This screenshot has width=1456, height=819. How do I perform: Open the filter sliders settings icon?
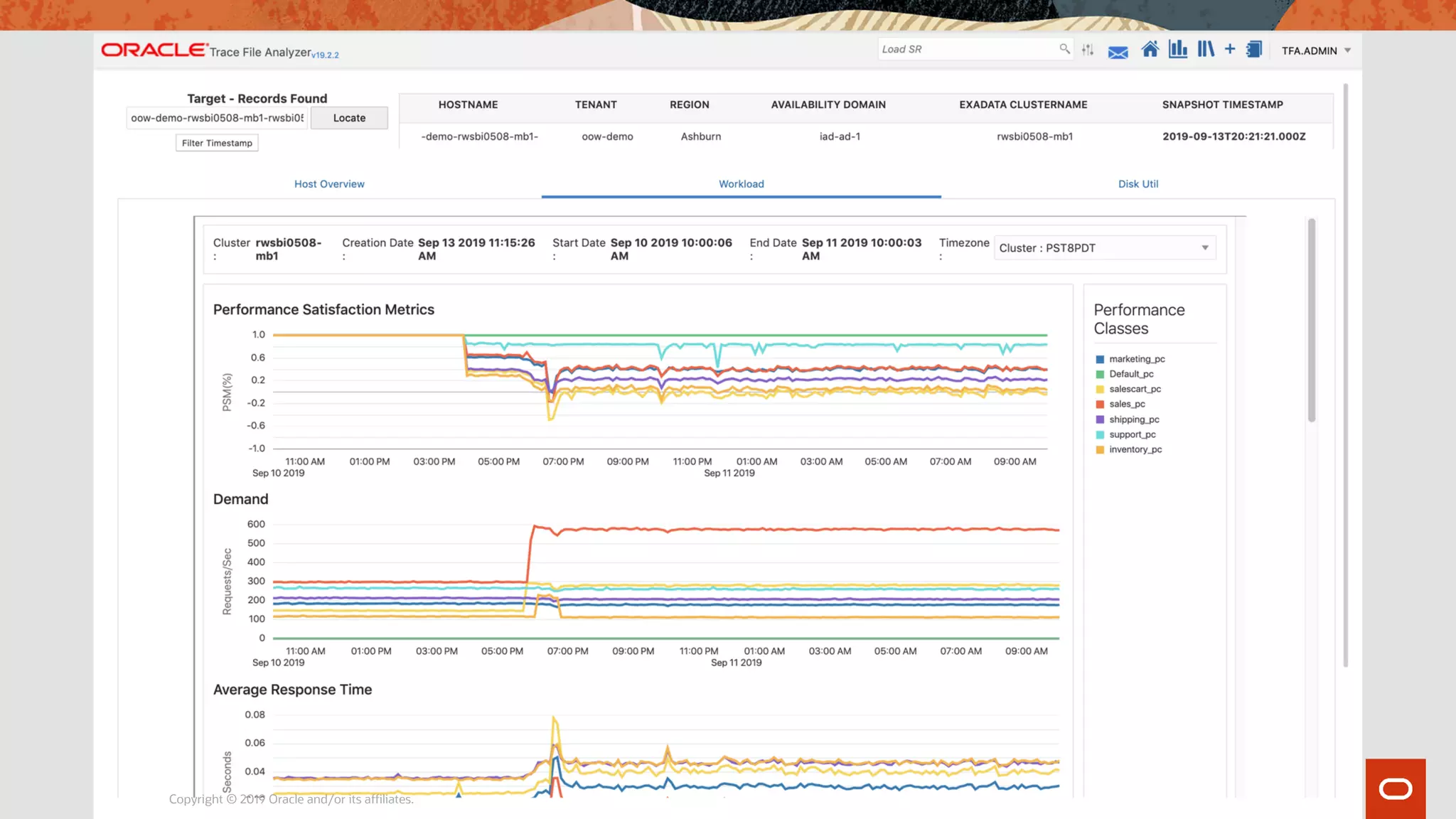[x=1088, y=50]
